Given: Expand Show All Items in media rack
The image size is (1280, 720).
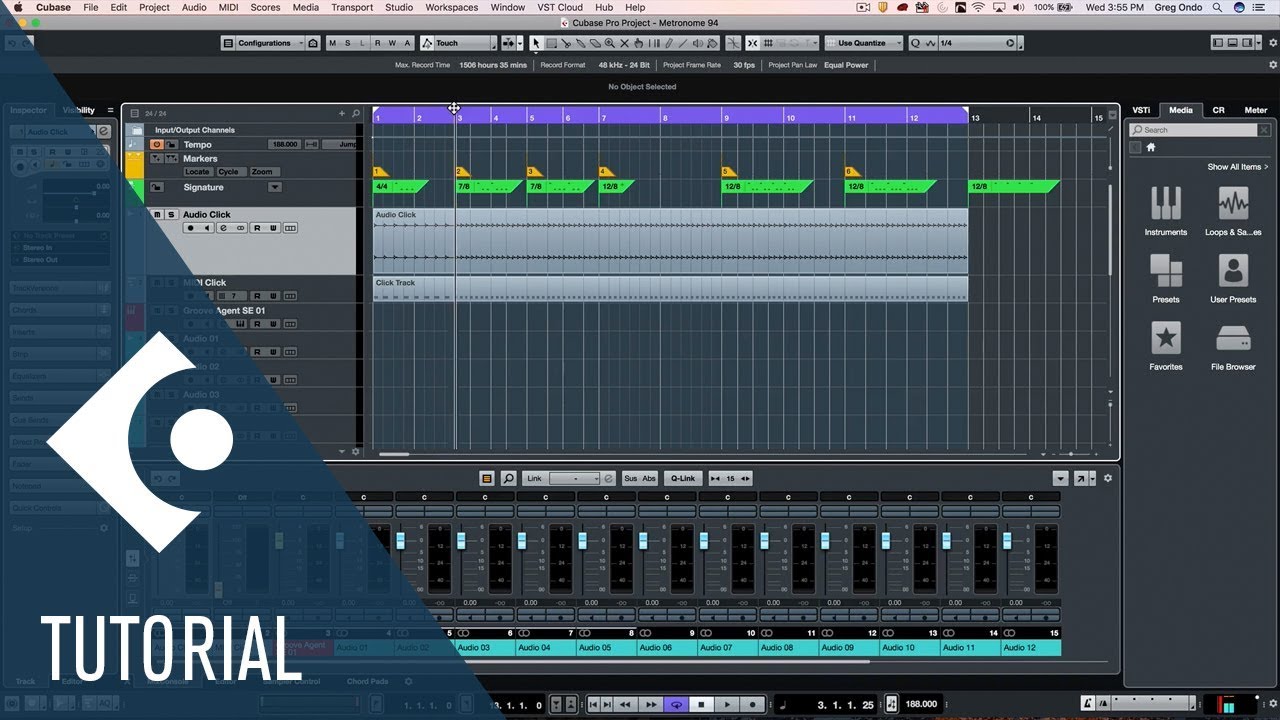Looking at the screenshot, I should click(1238, 167).
